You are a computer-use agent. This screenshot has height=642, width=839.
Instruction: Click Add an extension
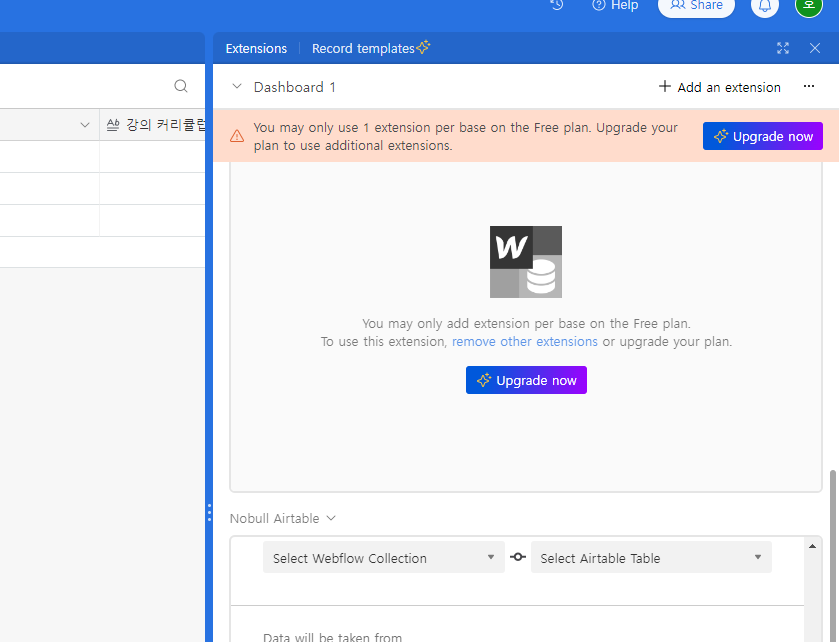tap(719, 87)
